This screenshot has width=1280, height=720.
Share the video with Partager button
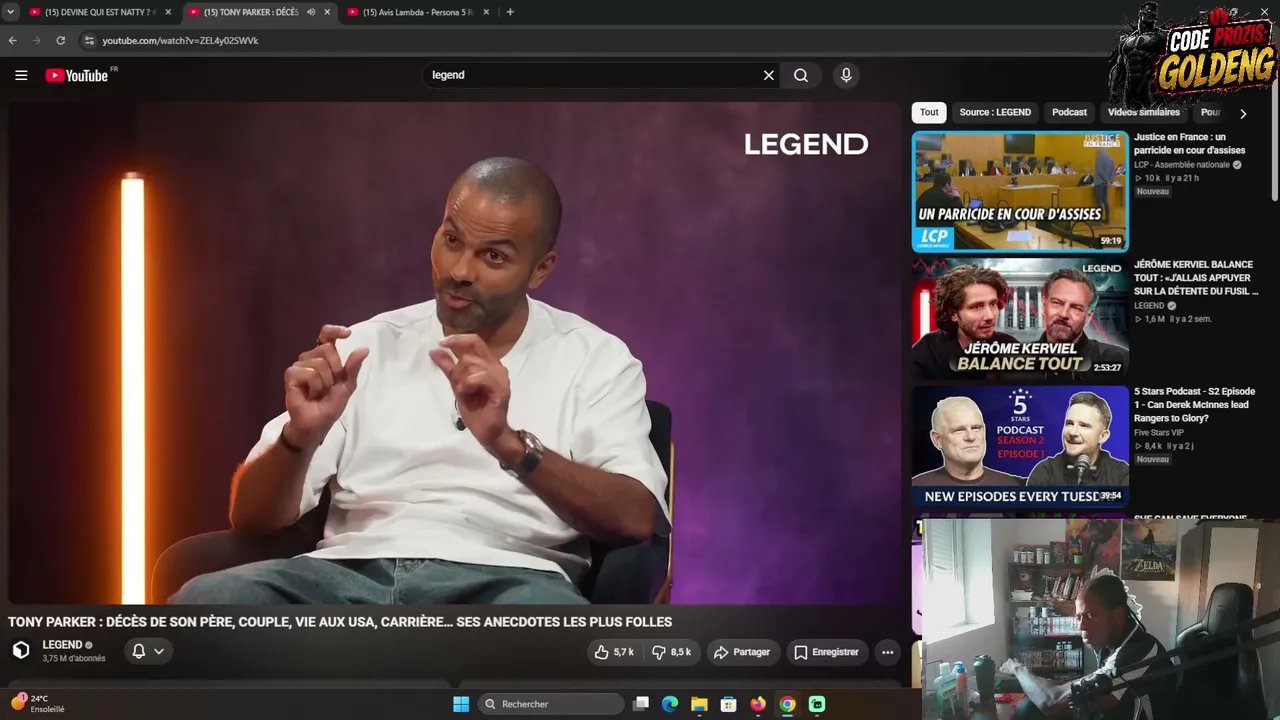(x=742, y=652)
